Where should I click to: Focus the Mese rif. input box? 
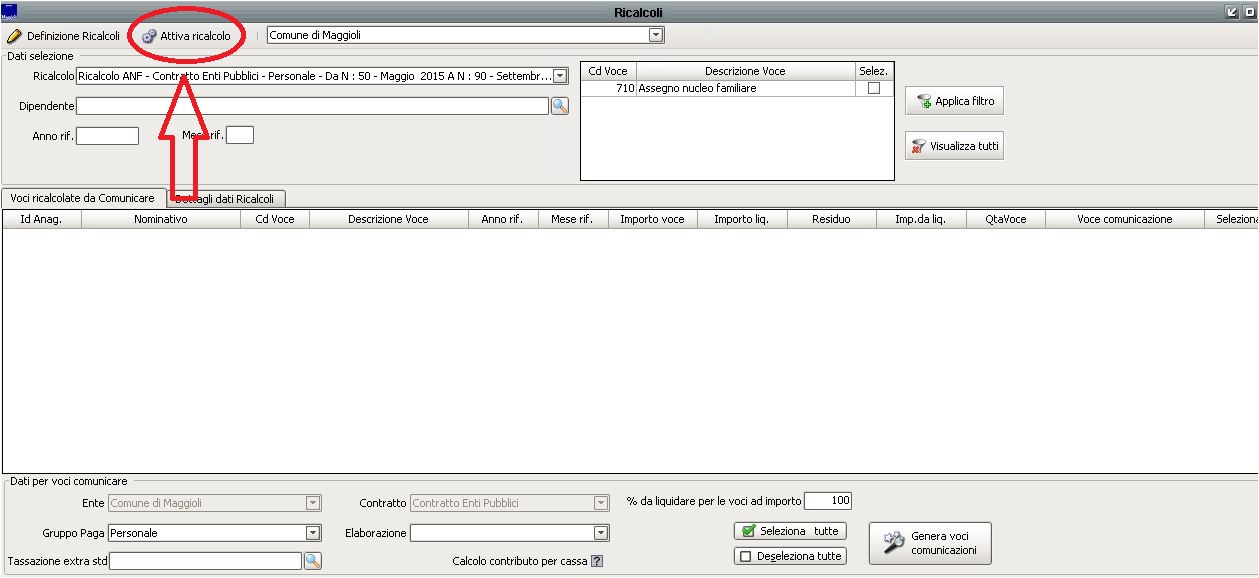(x=240, y=135)
